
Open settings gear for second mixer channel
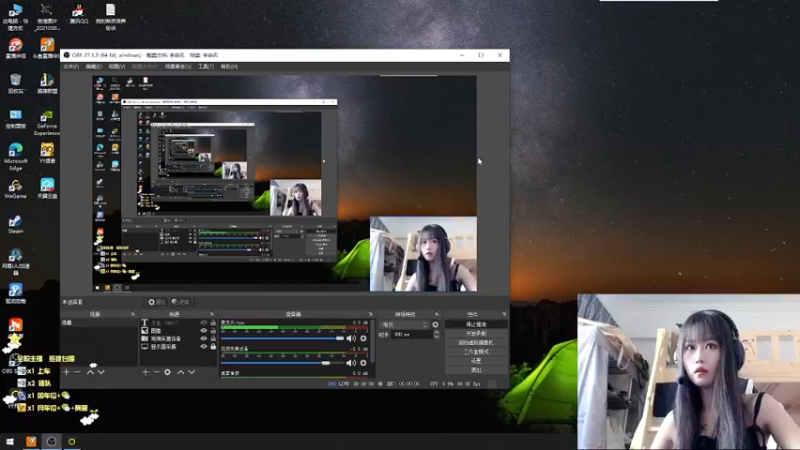click(x=363, y=363)
